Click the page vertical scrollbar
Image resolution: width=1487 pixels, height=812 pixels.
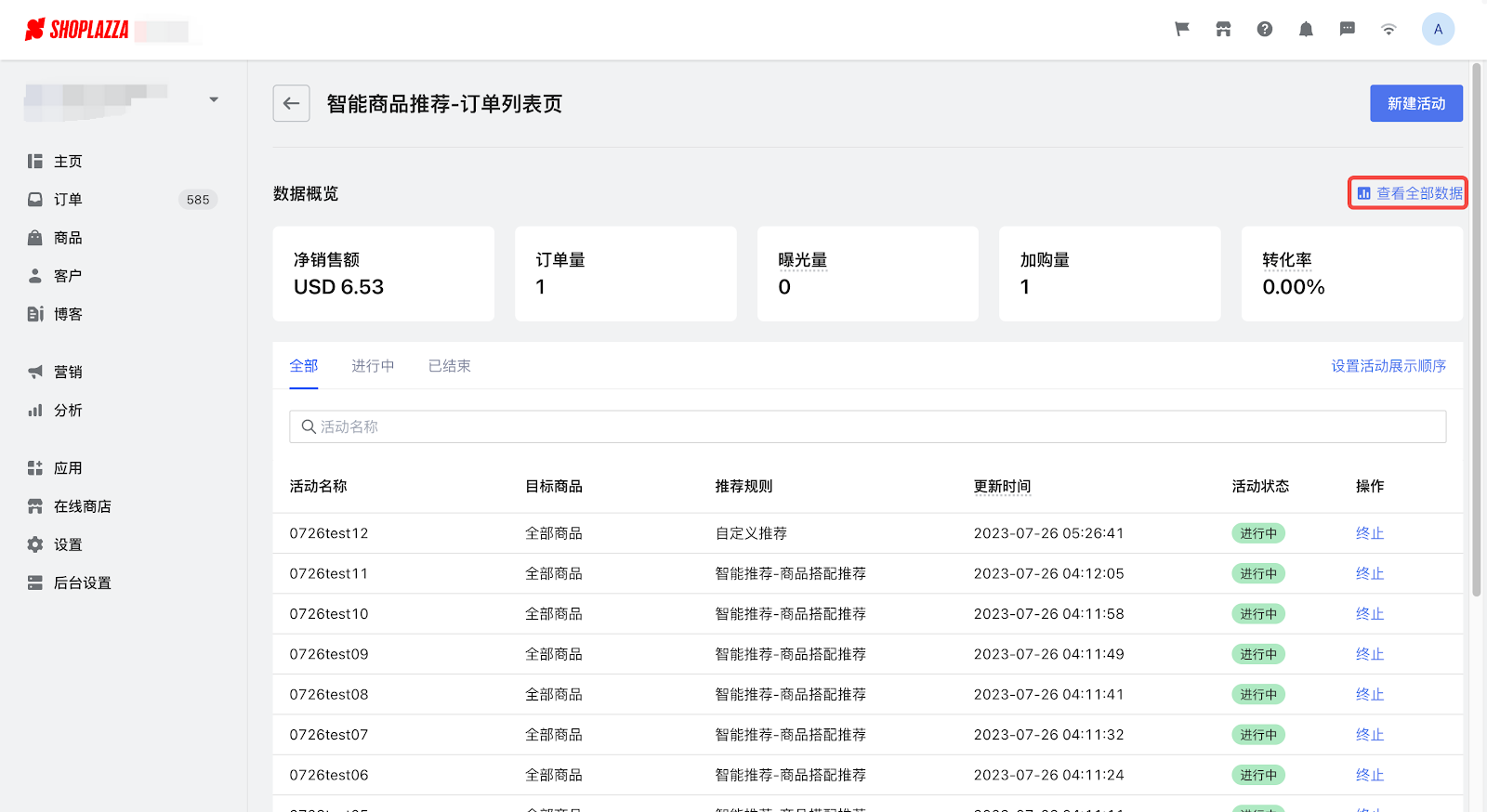coord(1477,329)
